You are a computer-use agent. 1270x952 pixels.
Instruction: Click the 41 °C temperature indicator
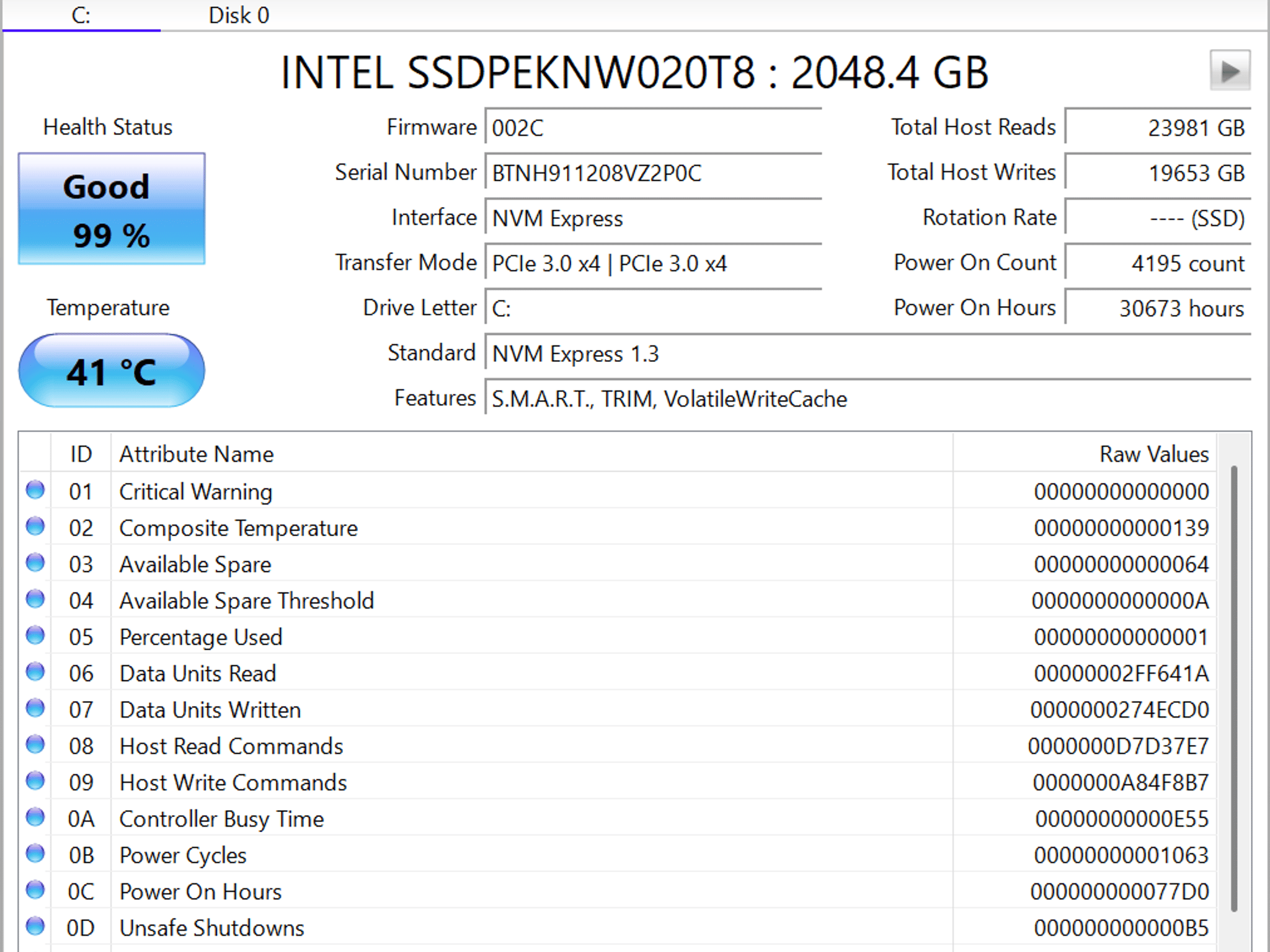(112, 371)
